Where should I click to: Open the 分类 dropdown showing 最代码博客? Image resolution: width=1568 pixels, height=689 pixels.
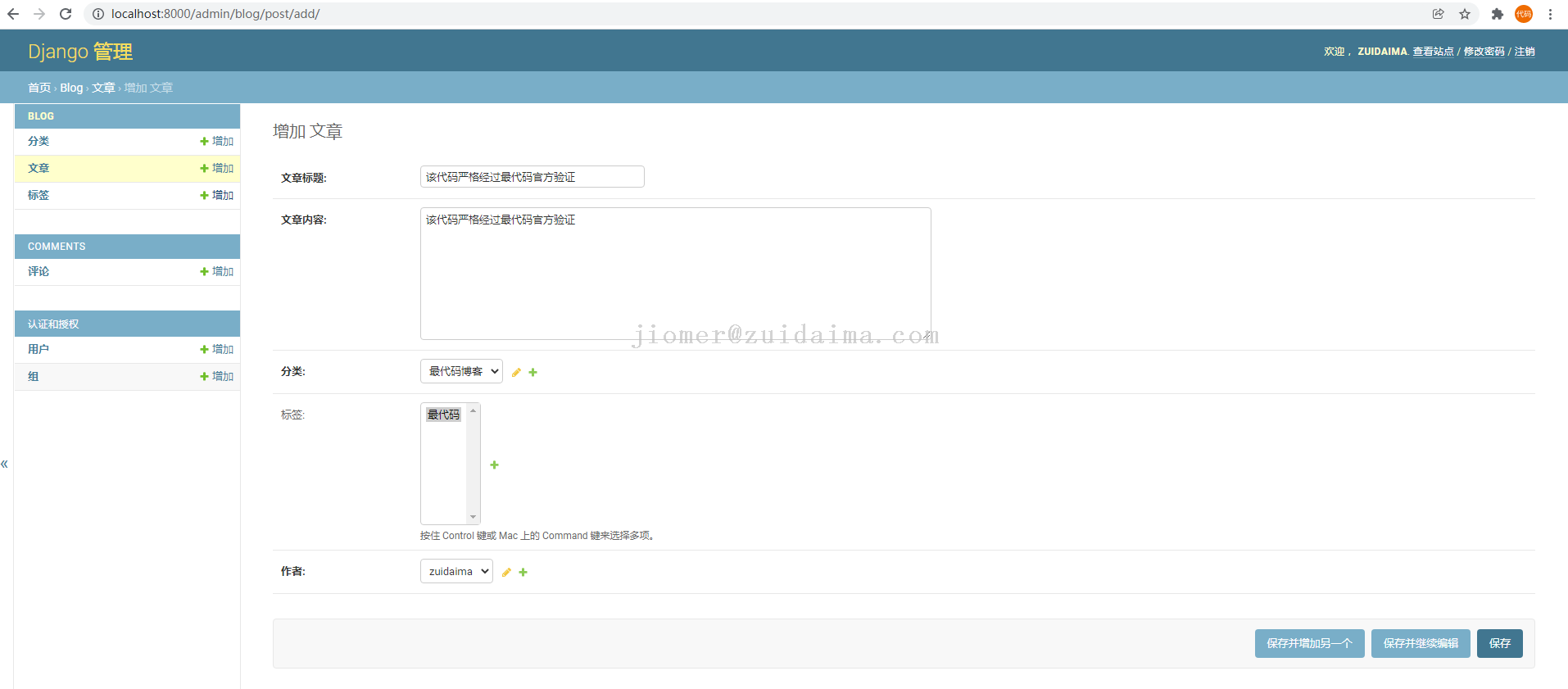point(461,371)
